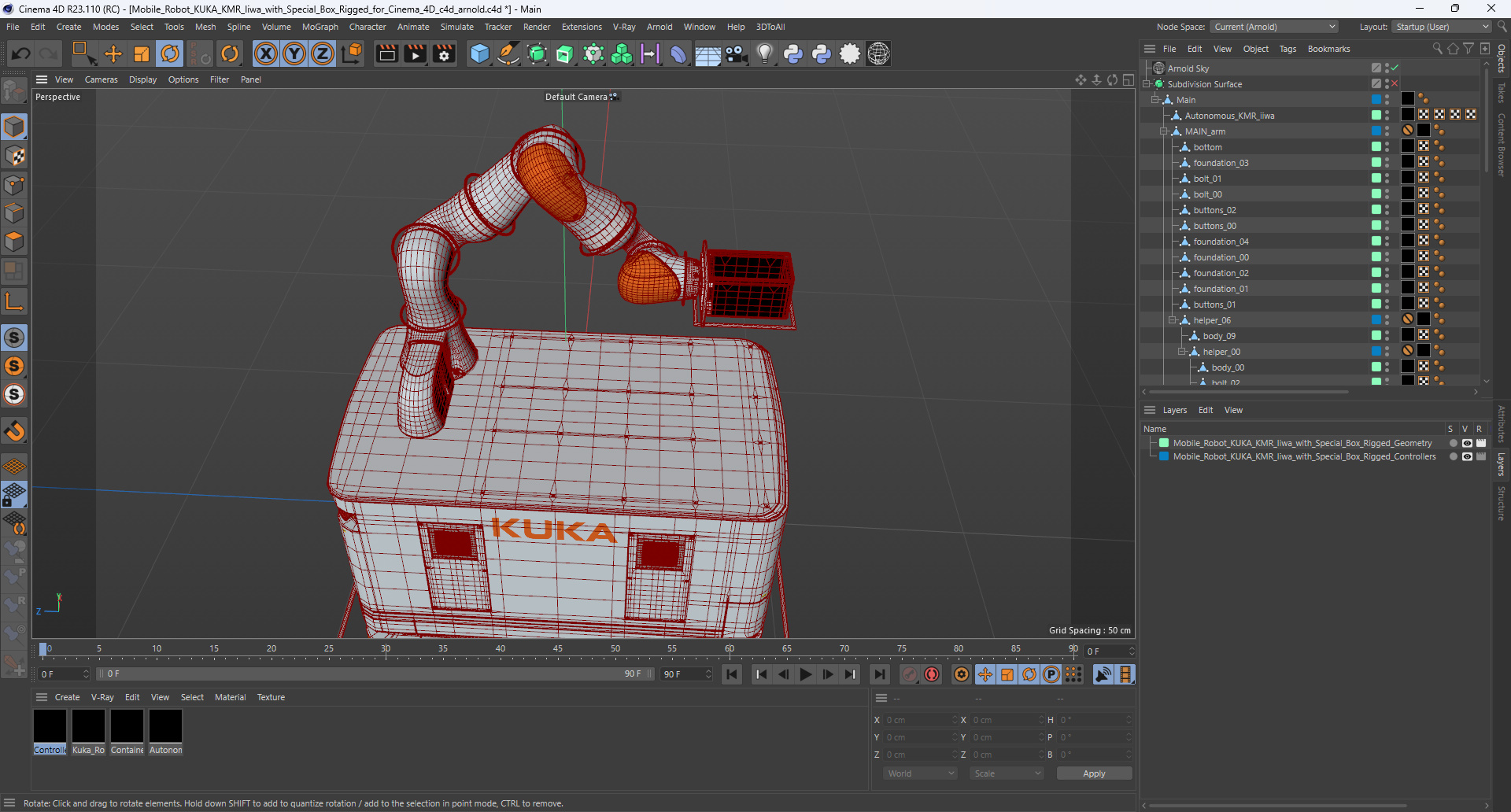This screenshot has width=1511, height=812.
Task: Open Layout dropdown Startup (User)
Action: coord(1442,27)
